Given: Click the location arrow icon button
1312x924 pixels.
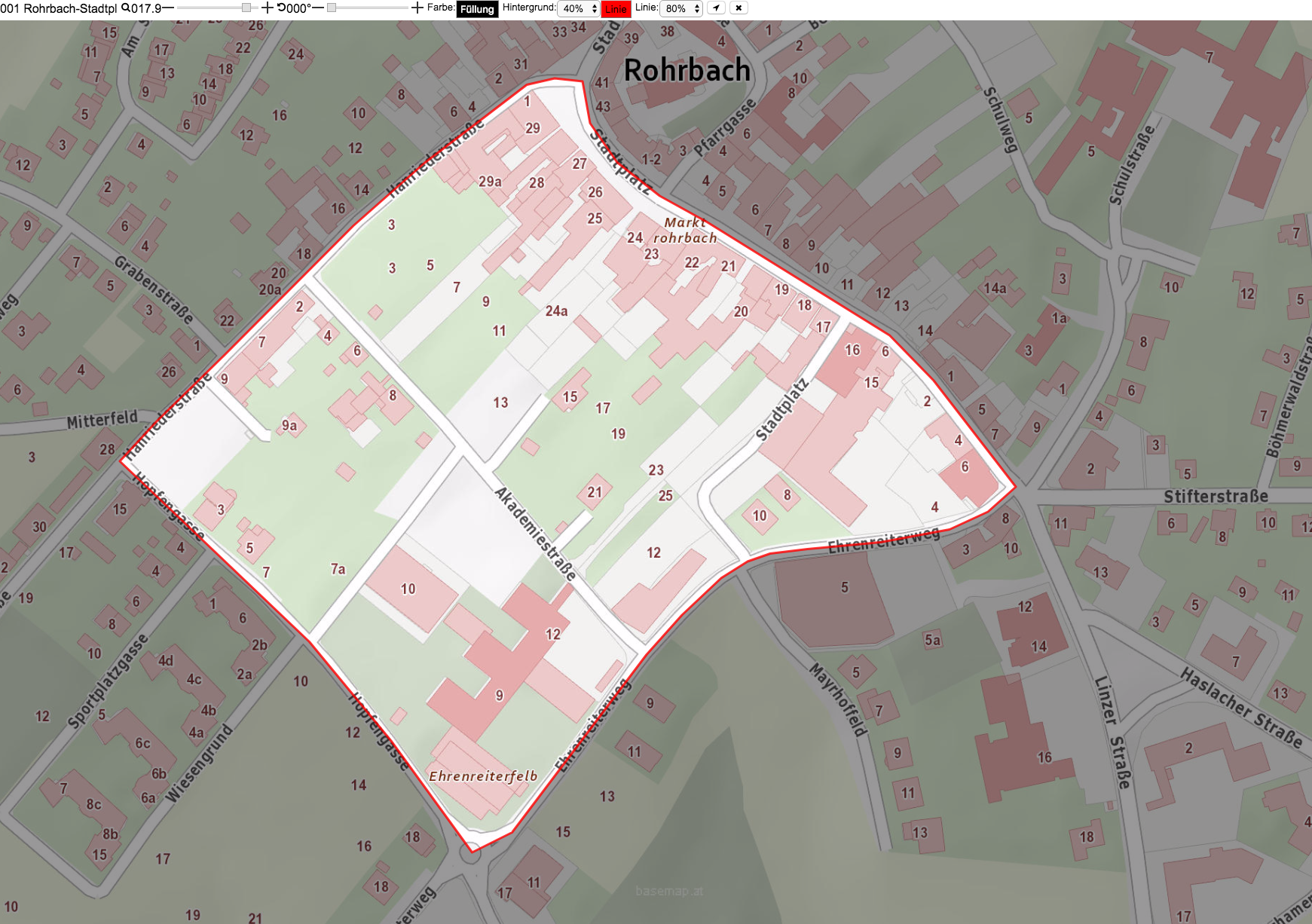Looking at the screenshot, I should click(716, 8).
